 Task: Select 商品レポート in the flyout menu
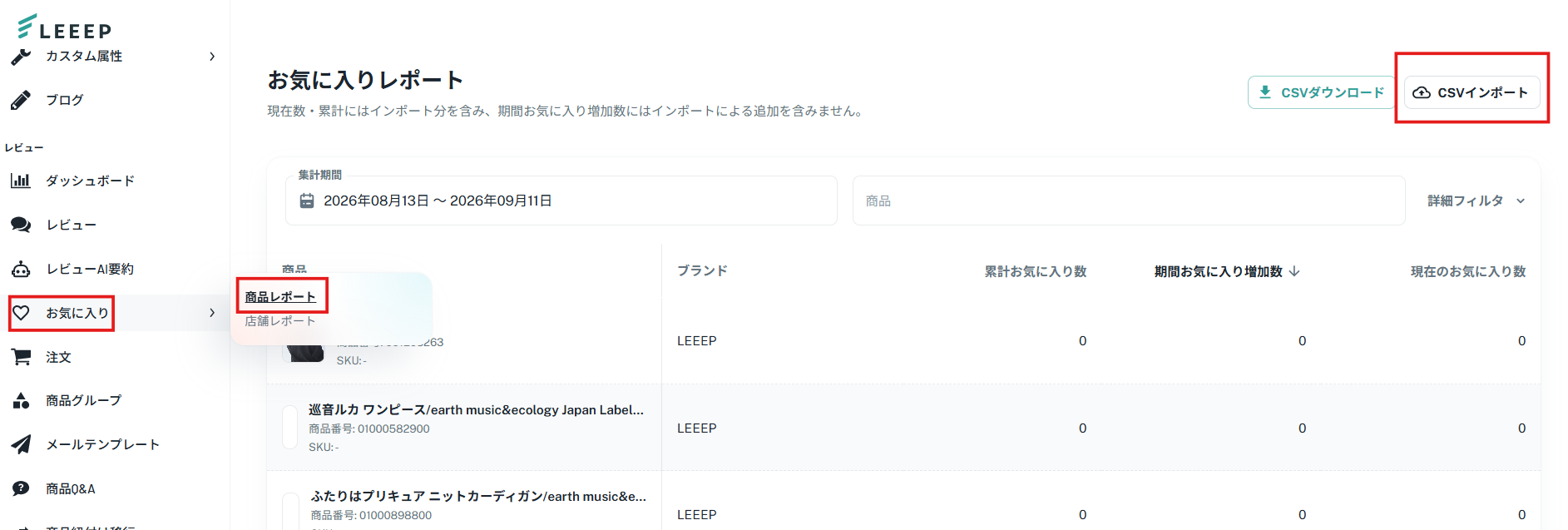coord(280,297)
